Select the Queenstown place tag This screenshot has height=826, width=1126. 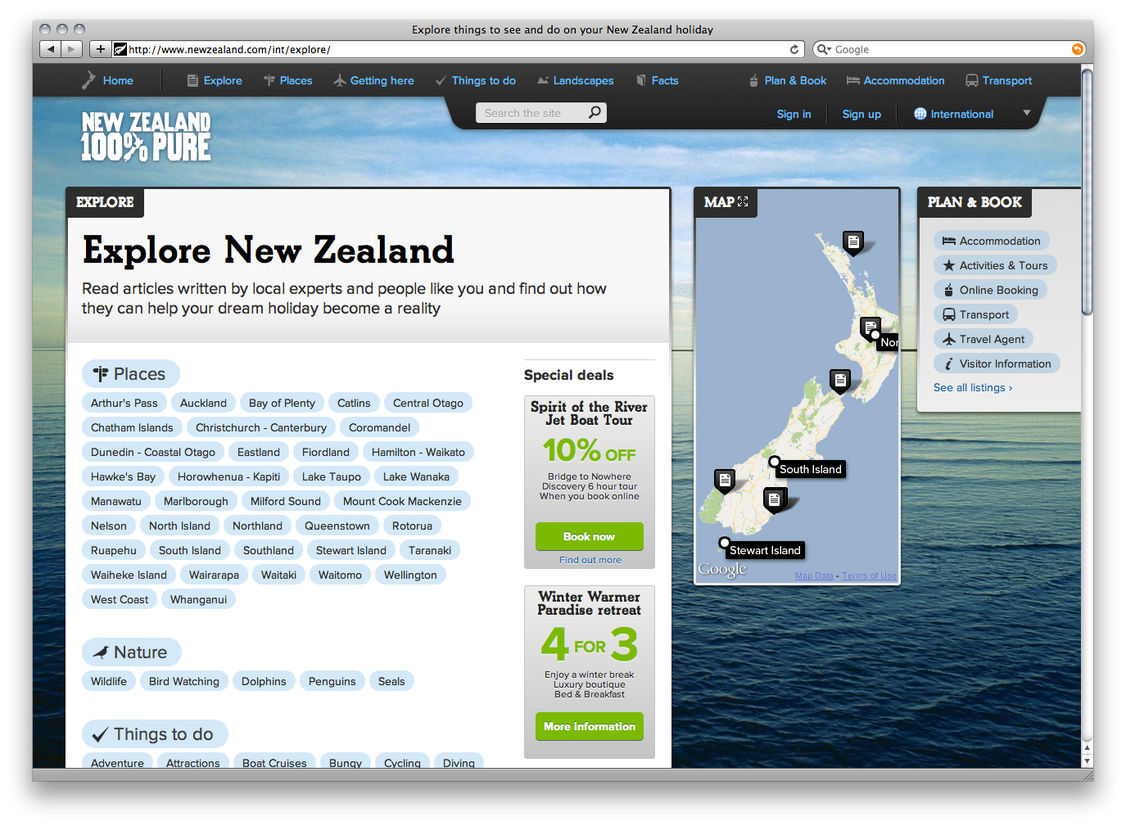pos(337,526)
